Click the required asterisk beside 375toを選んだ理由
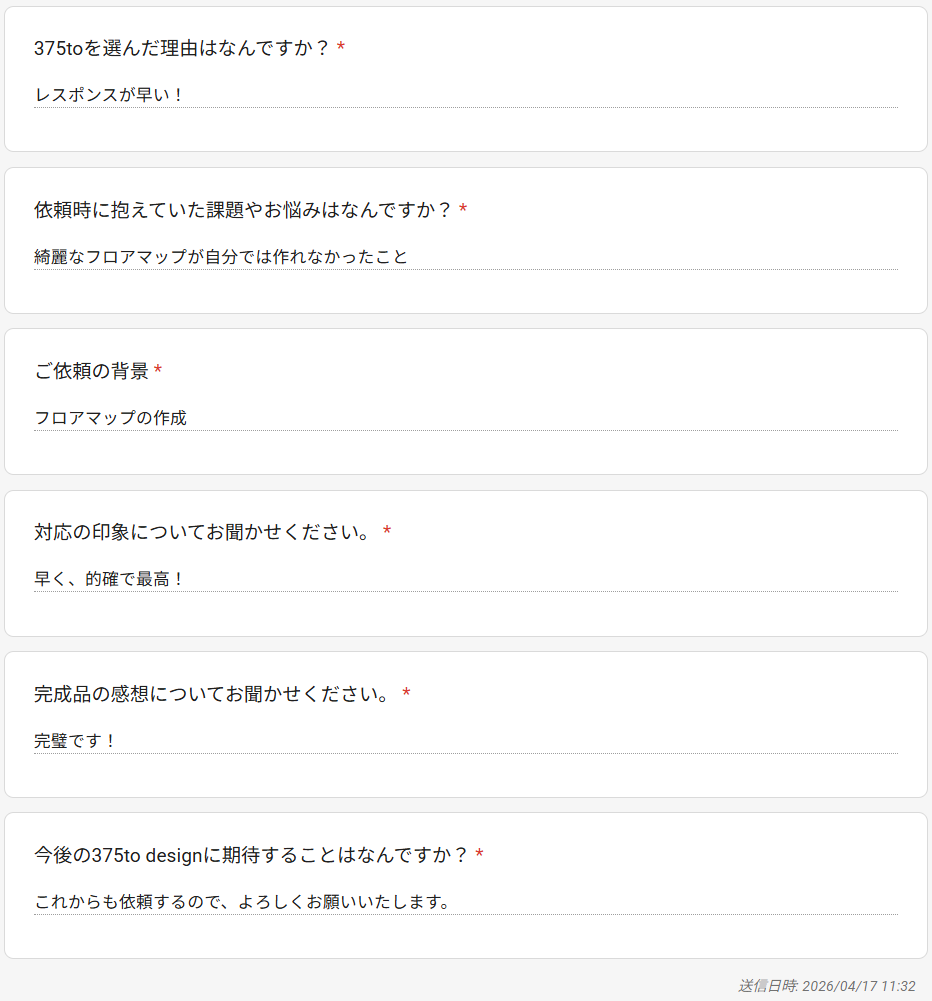The height and width of the screenshot is (1001, 932). pos(341,49)
